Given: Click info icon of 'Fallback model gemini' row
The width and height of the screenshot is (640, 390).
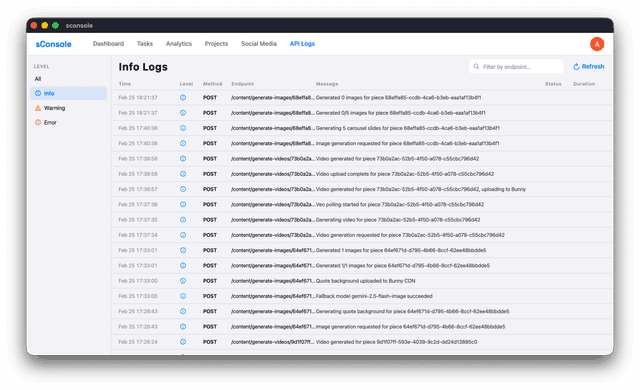Looking at the screenshot, I should pos(183,296).
